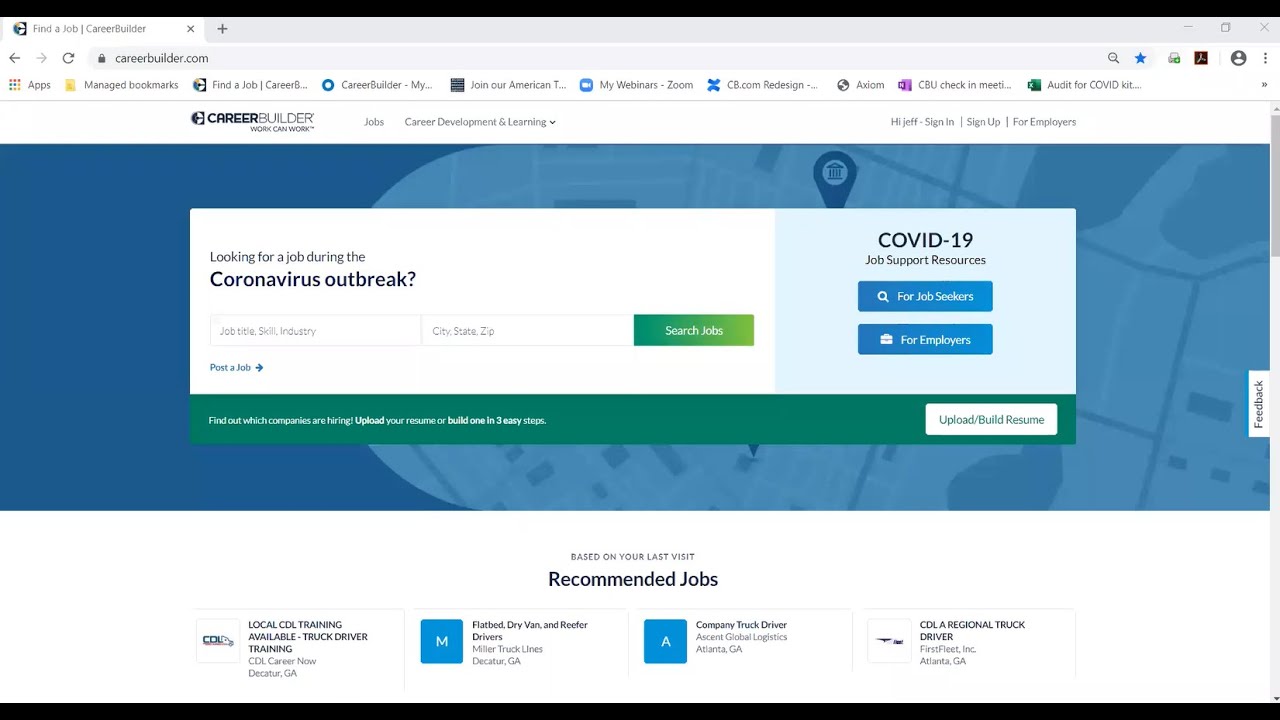Open the zoom magnifier icon in address bar
The image size is (1280, 720).
pyautogui.click(x=1113, y=58)
